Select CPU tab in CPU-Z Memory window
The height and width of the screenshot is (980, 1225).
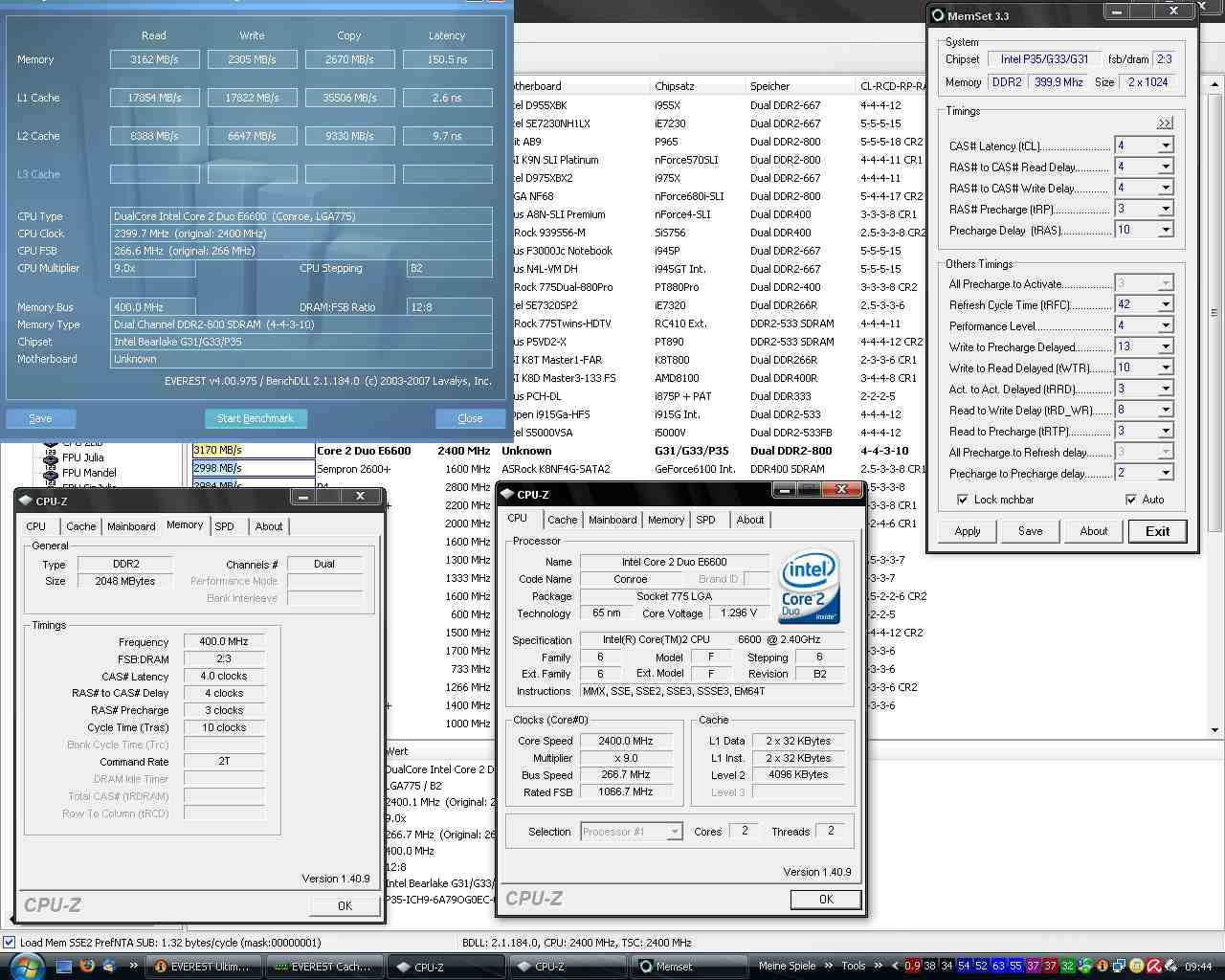point(36,526)
